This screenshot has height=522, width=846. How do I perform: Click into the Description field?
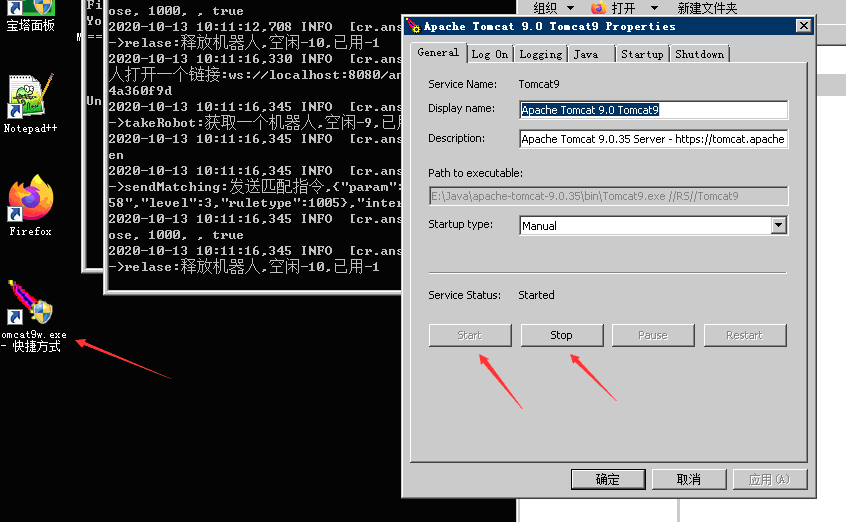653,139
